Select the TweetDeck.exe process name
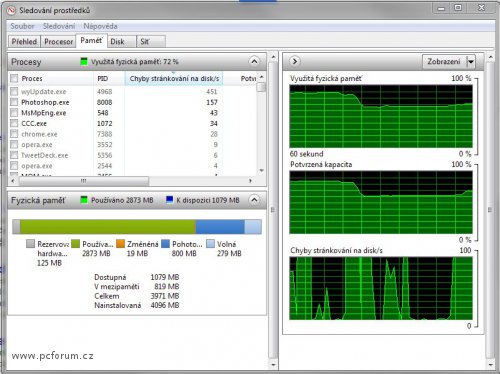This screenshot has width=500, height=374. tap(44, 155)
